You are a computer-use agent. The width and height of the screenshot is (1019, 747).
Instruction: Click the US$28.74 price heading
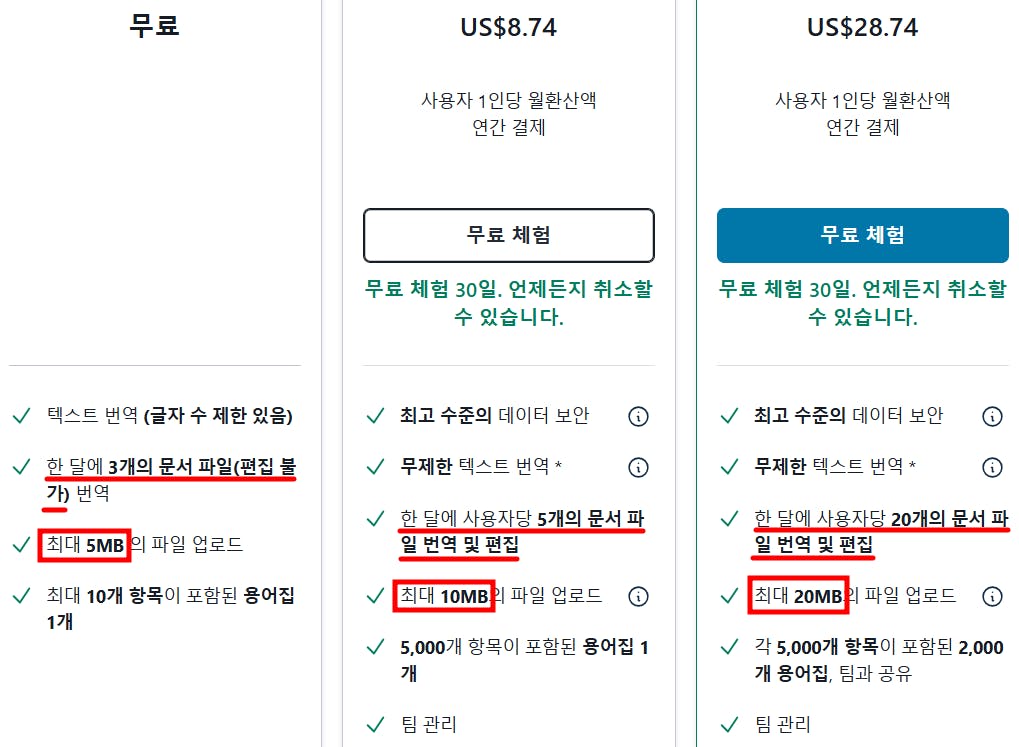click(862, 28)
